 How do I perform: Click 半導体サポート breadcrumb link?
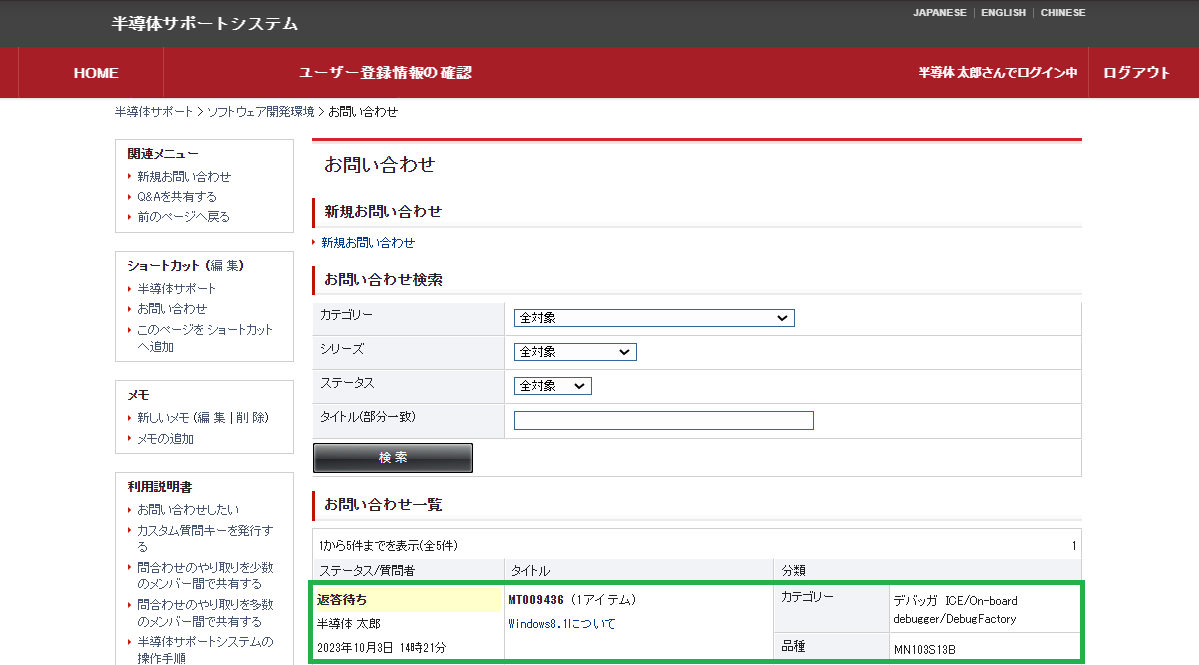pyautogui.click(x=154, y=112)
